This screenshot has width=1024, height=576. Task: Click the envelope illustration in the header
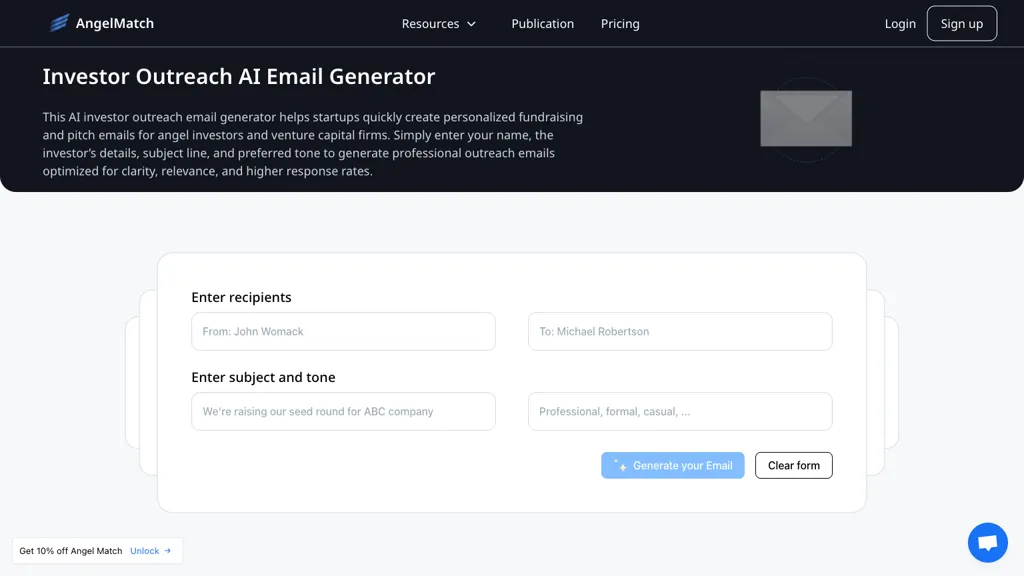pos(805,119)
